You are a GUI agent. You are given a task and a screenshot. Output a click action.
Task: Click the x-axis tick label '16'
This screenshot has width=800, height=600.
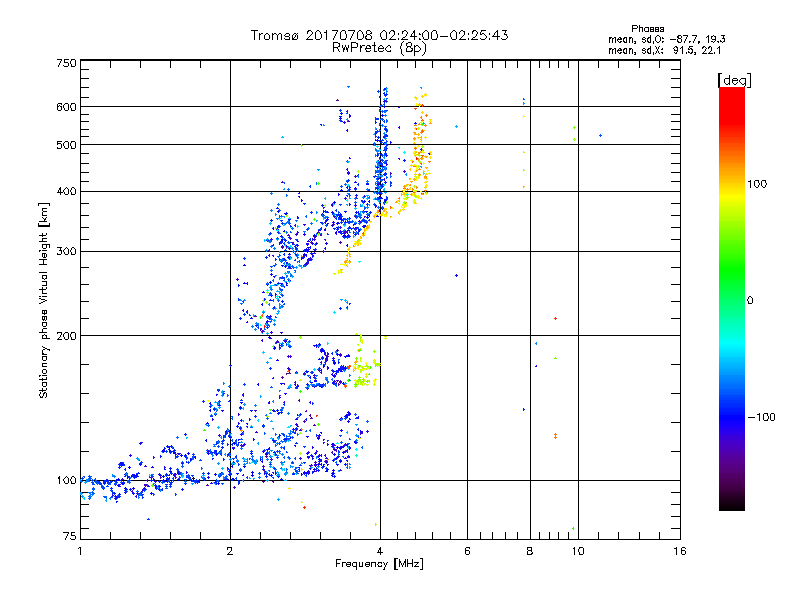680,551
